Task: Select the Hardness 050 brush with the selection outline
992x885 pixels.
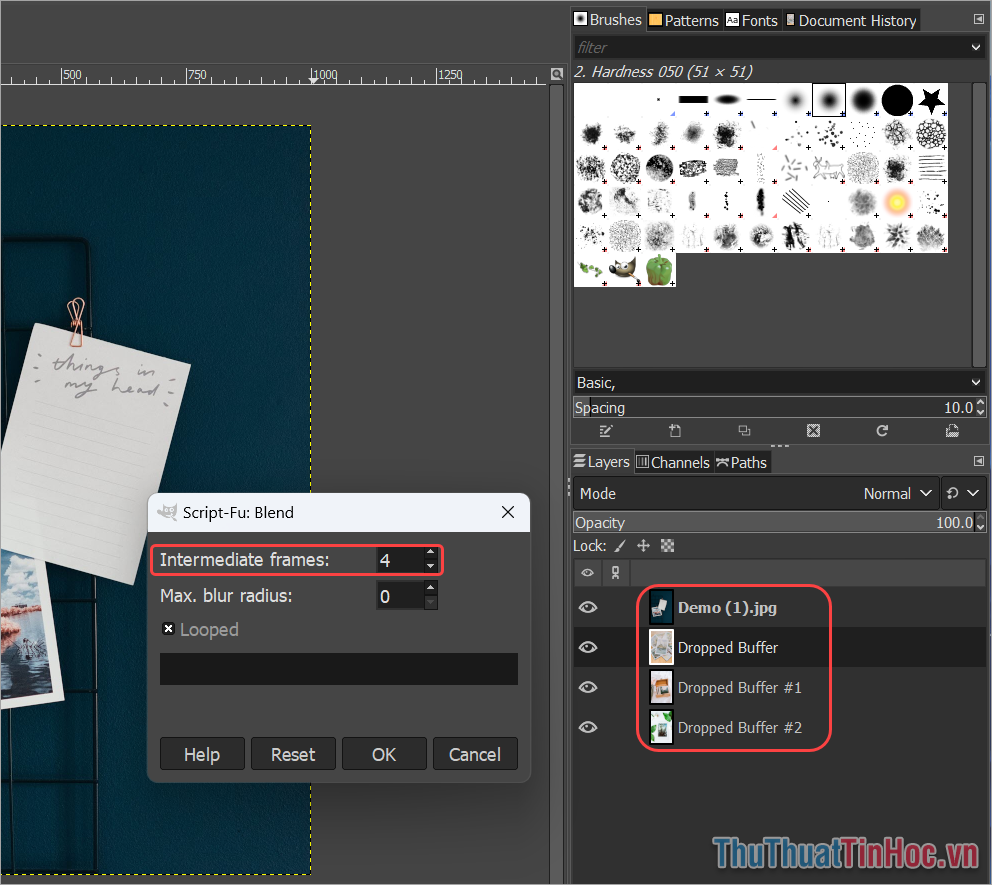Action: (829, 100)
